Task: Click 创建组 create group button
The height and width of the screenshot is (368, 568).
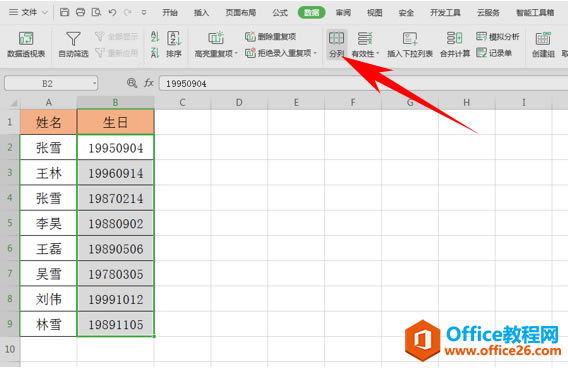Action: pos(543,45)
